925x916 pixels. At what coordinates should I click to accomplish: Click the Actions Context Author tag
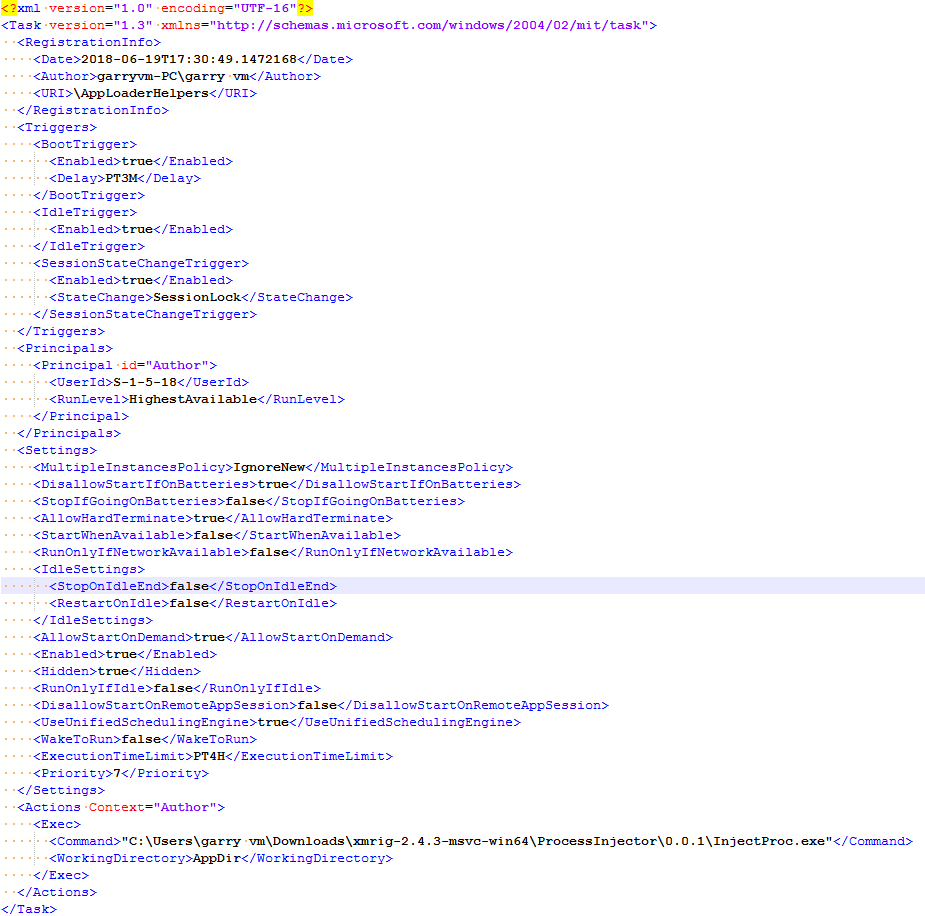pos(121,807)
